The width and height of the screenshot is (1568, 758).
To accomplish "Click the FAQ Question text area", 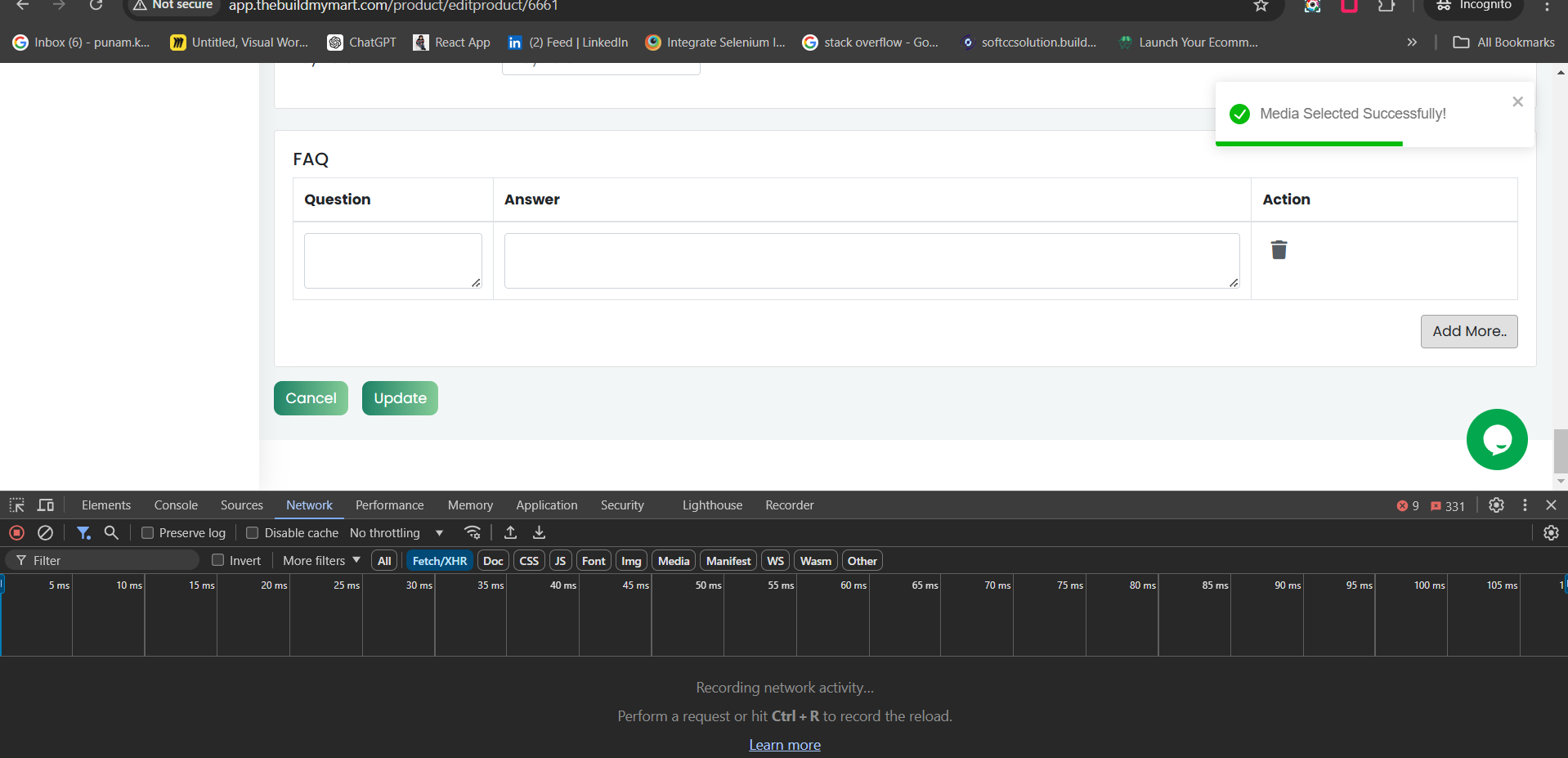I will [x=393, y=261].
